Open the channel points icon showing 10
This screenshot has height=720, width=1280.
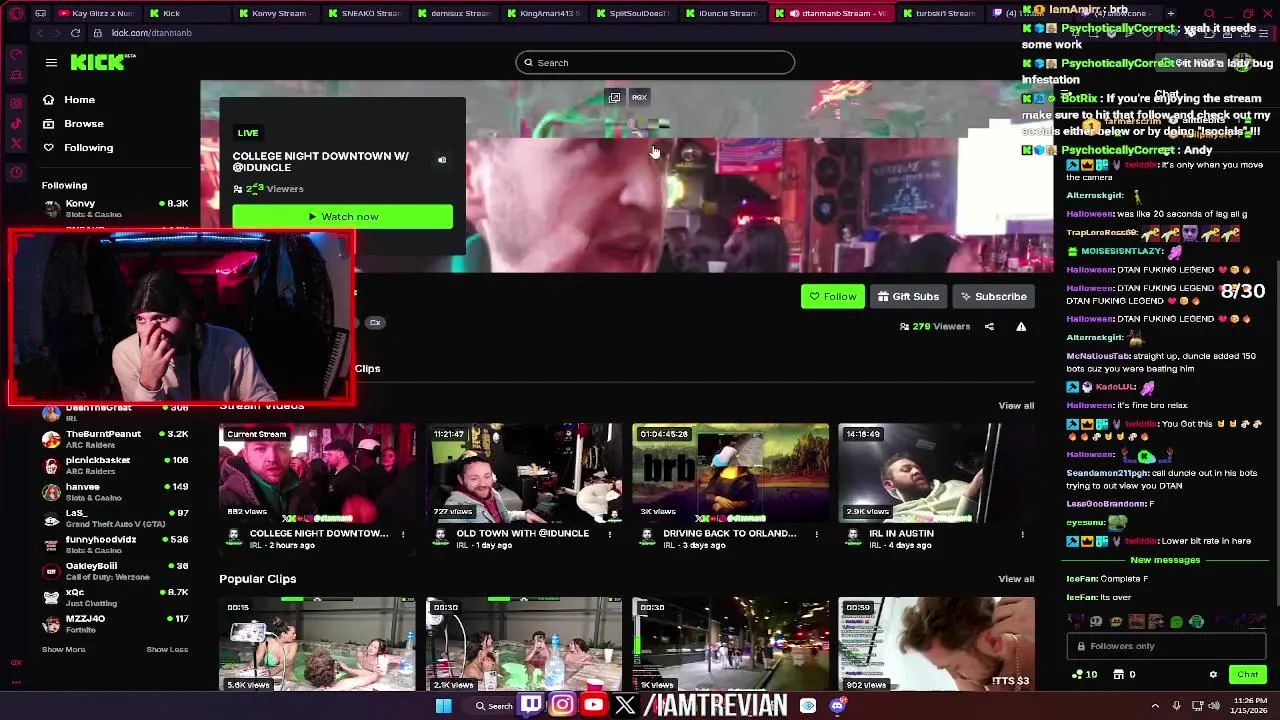(1084, 674)
